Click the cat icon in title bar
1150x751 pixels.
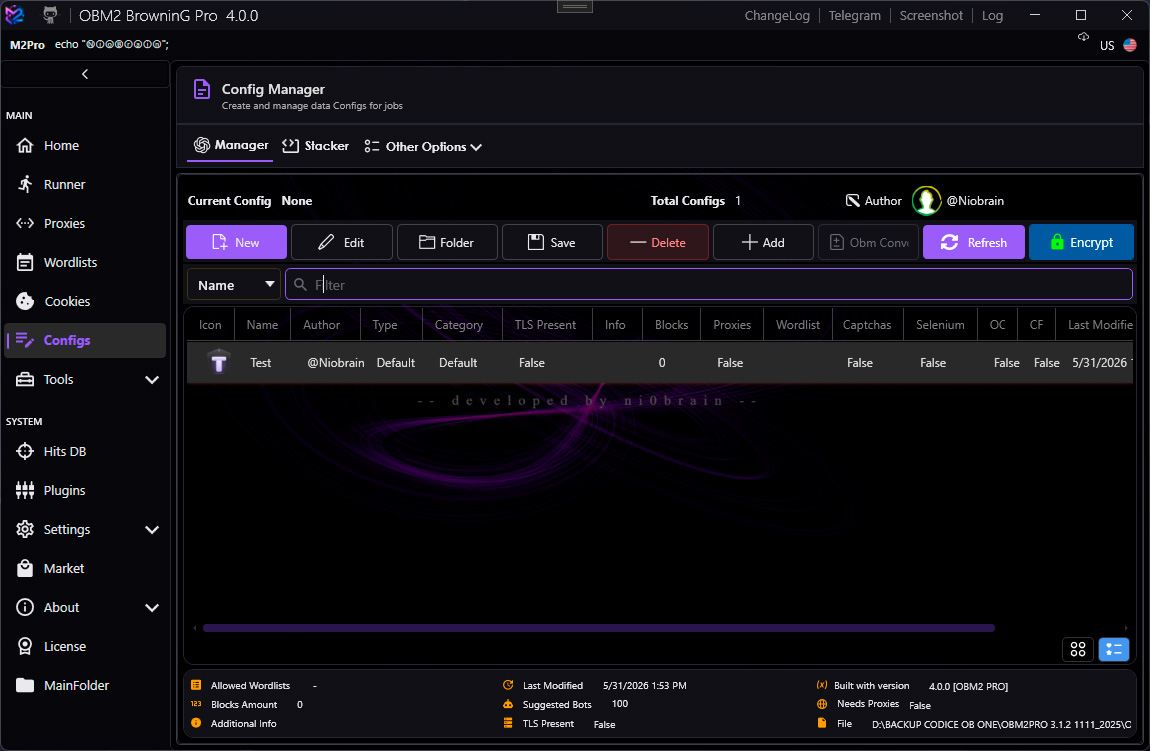coord(50,15)
